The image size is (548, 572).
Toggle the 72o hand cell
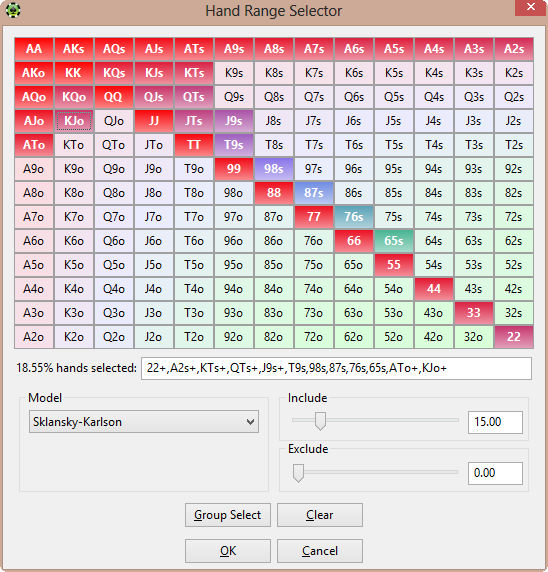point(314,337)
